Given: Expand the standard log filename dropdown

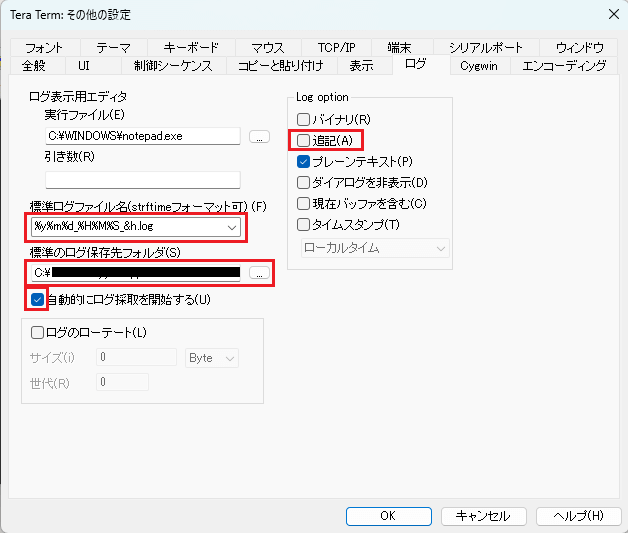Looking at the screenshot, I should [232, 227].
